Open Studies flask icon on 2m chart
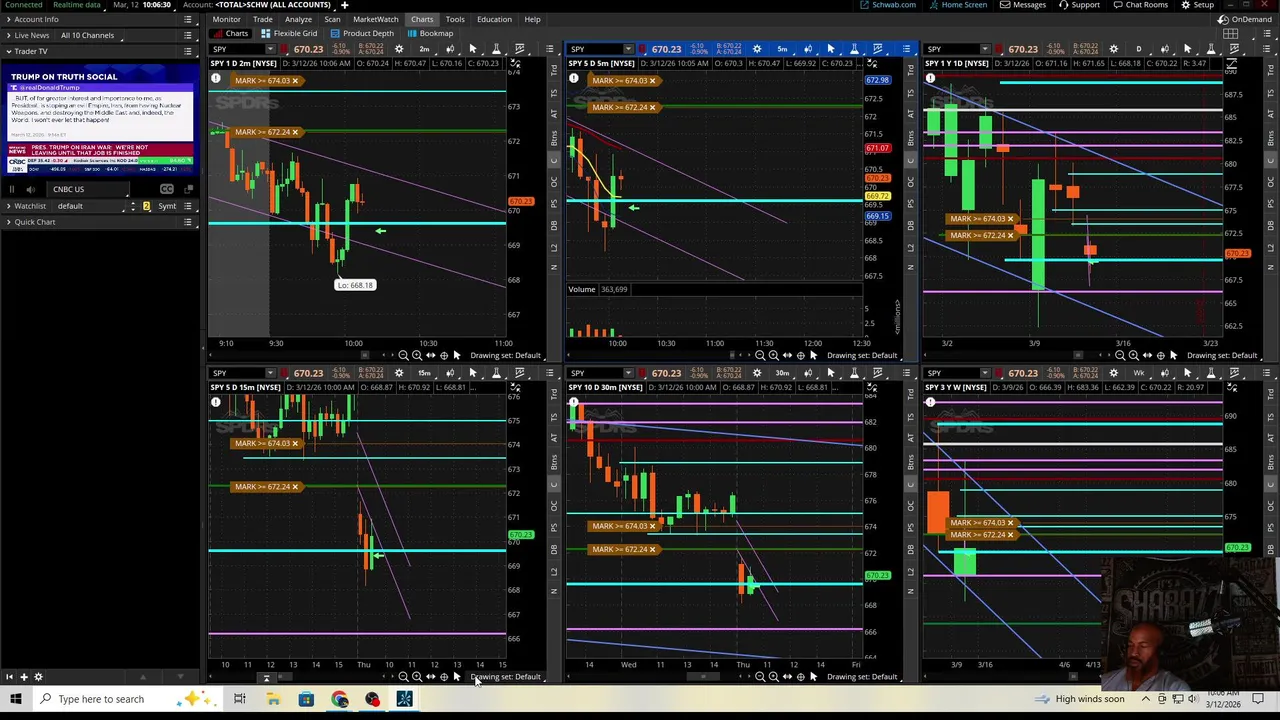The image size is (1280, 720). coord(496,49)
